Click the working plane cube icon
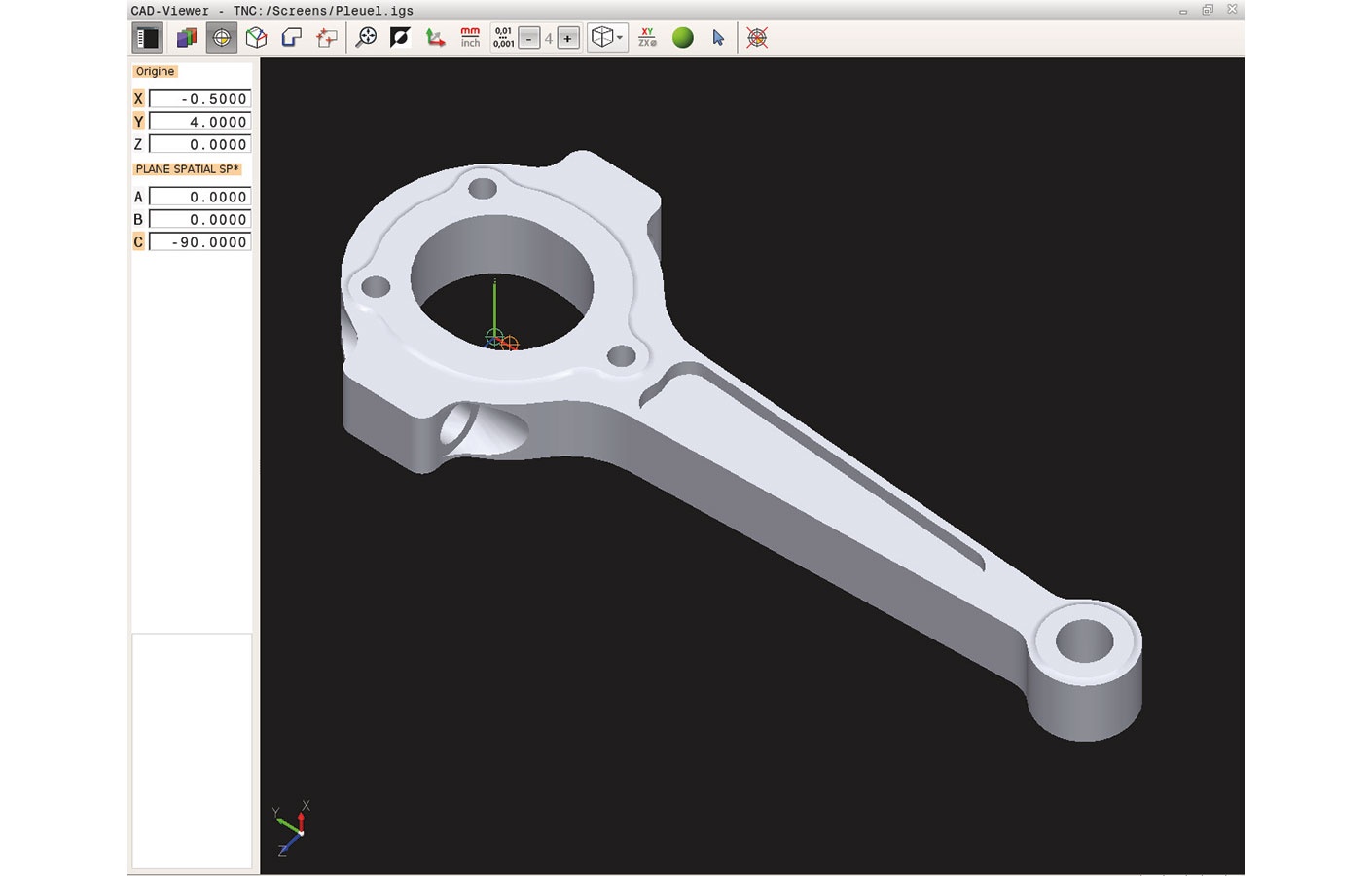The height and width of the screenshot is (876, 1372). click(x=257, y=38)
